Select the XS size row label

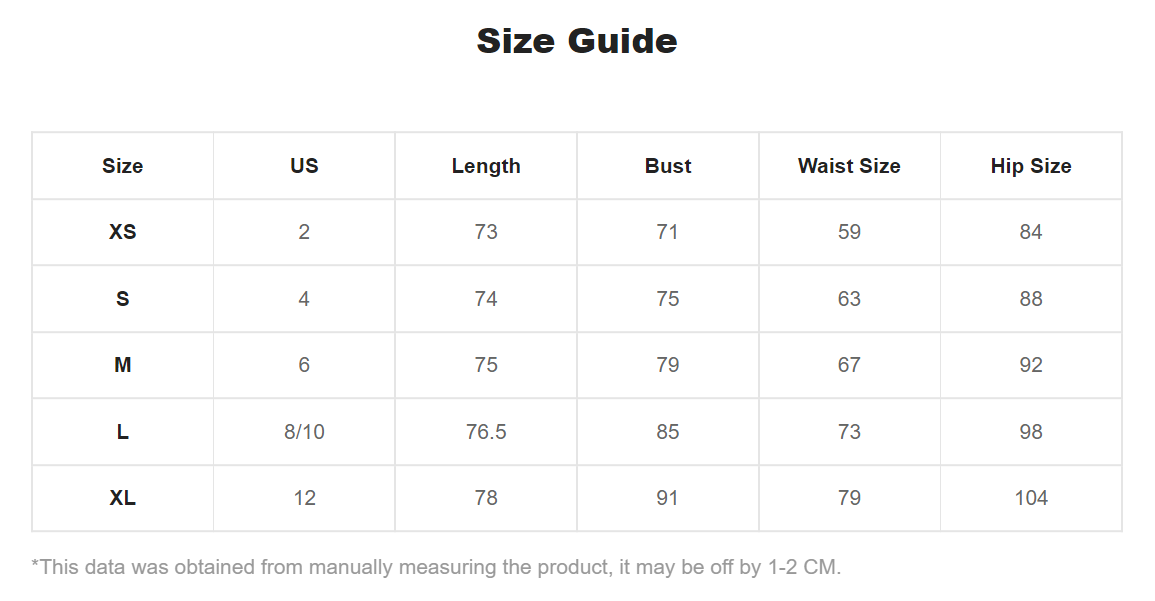122,232
